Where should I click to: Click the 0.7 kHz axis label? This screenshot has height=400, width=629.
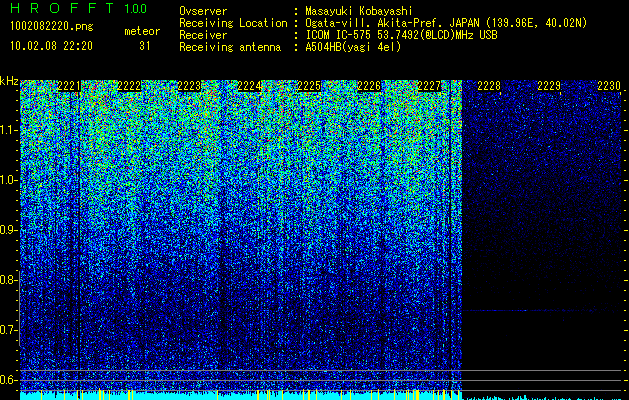[x=9, y=330]
